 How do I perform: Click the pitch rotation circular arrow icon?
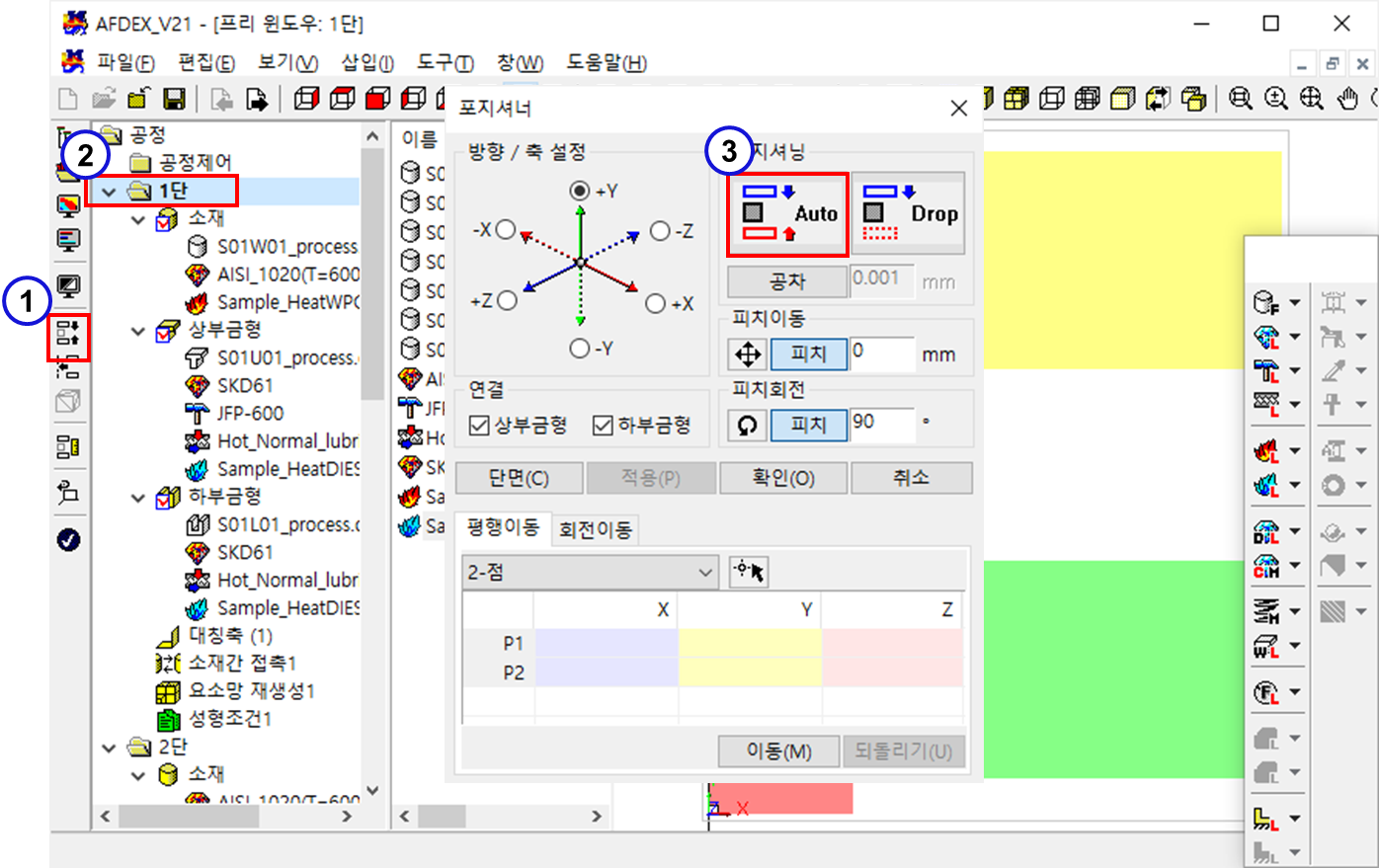click(748, 425)
